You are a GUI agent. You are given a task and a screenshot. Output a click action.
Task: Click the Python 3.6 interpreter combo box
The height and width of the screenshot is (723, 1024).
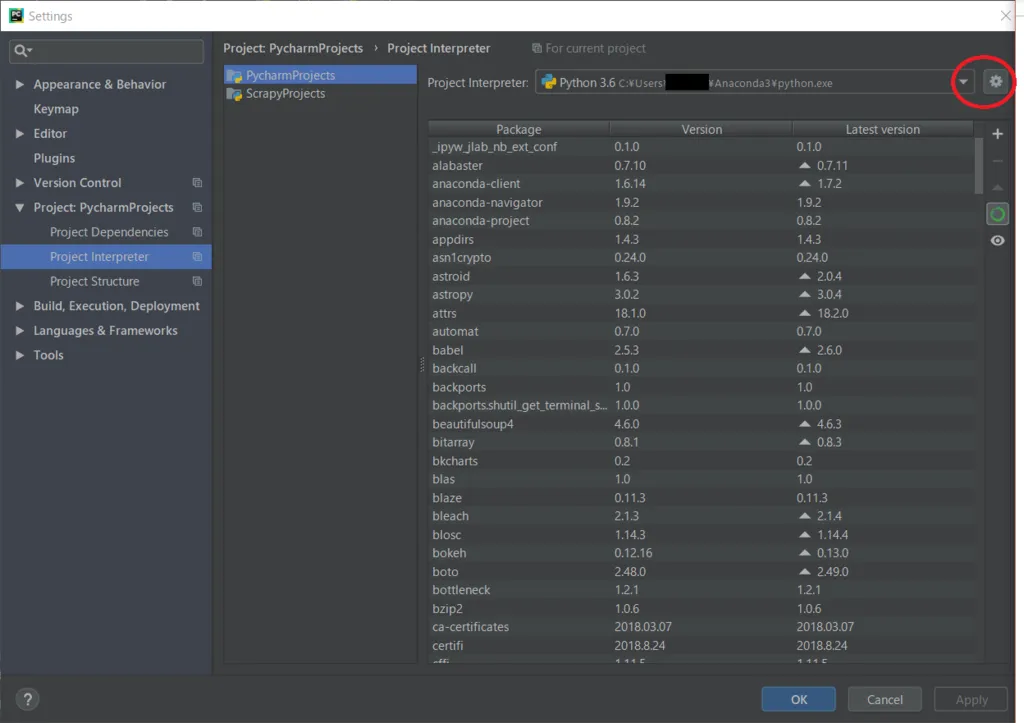coord(755,82)
